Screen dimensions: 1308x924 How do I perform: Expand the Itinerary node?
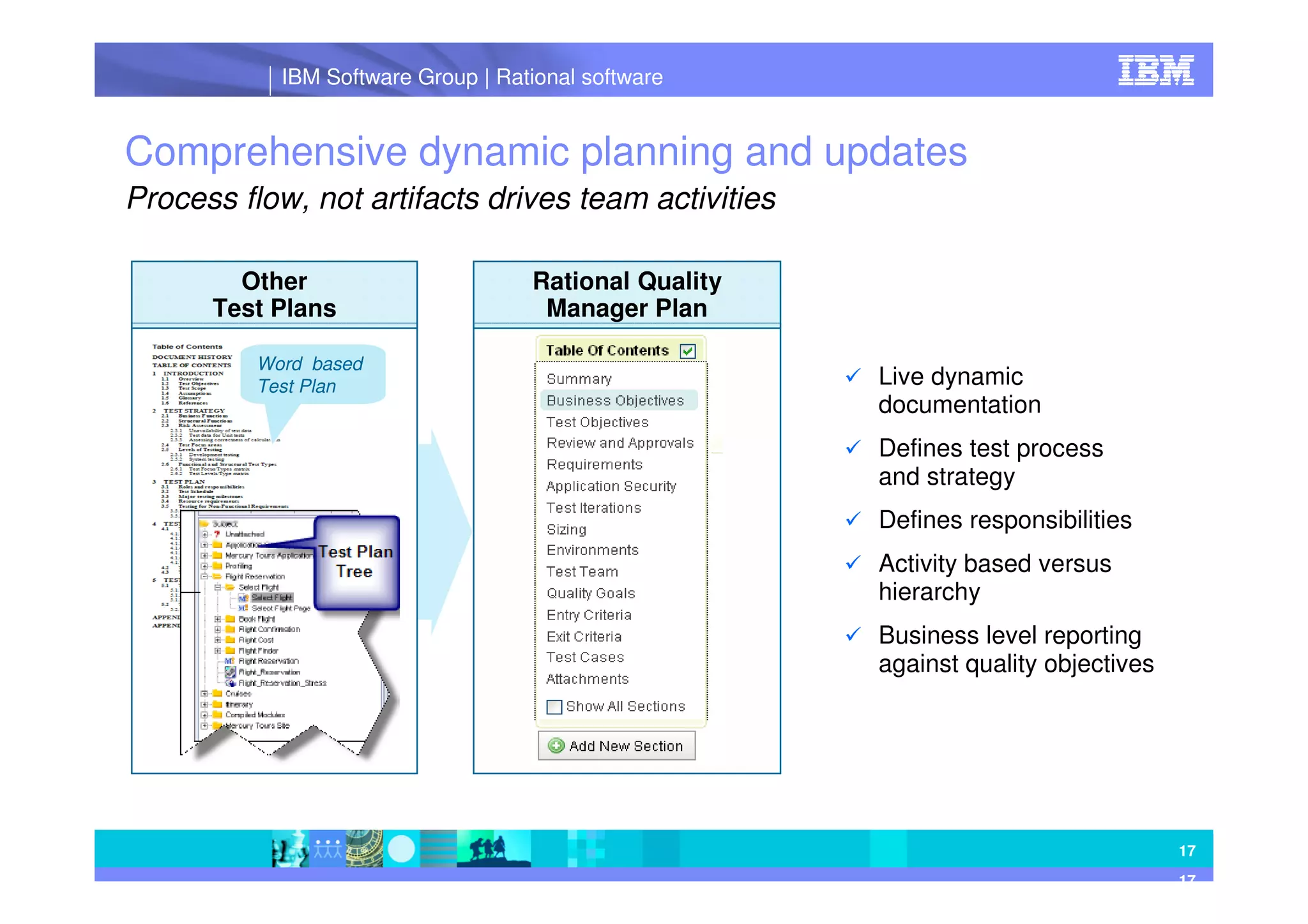(204, 704)
